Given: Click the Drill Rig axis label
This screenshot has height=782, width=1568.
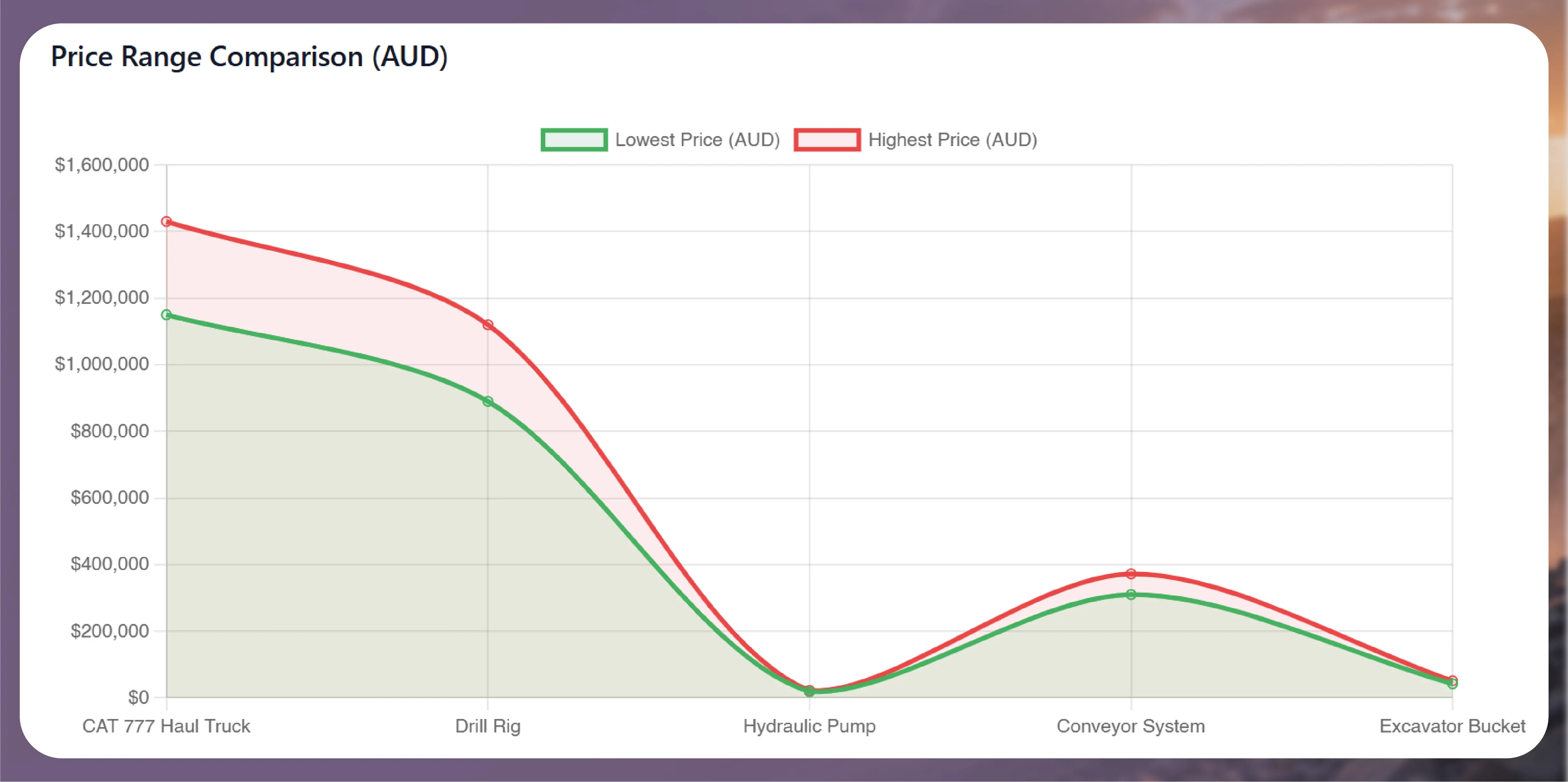Looking at the screenshot, I should pos(488,726).
